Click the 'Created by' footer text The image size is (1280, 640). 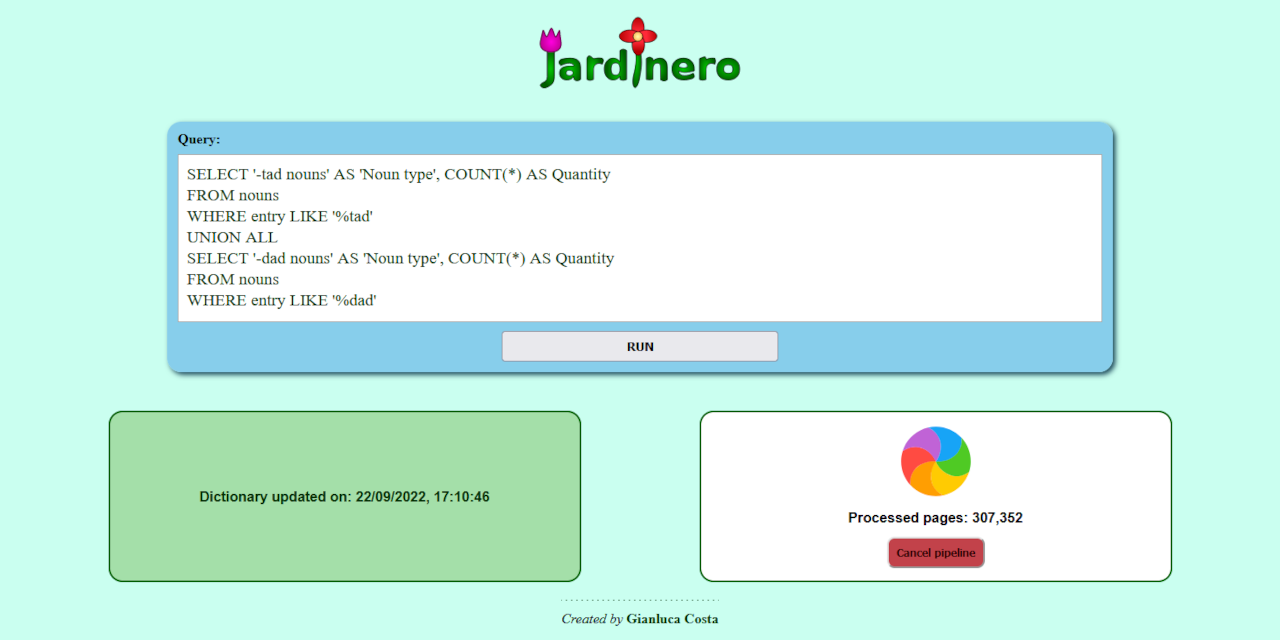tap(590, 619)
